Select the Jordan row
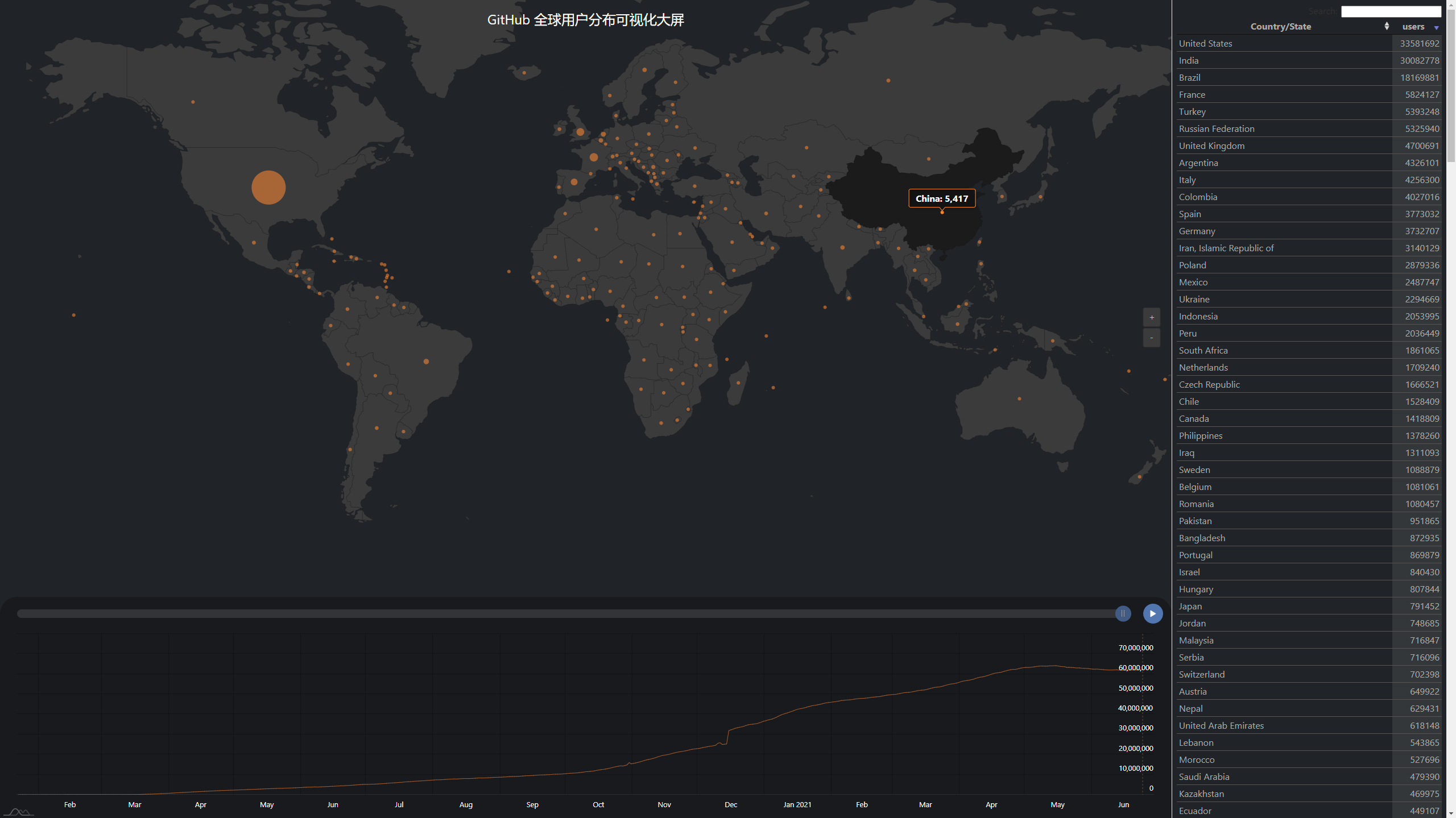Viewport: 1456px width, 818px height. click(1309, 623)
